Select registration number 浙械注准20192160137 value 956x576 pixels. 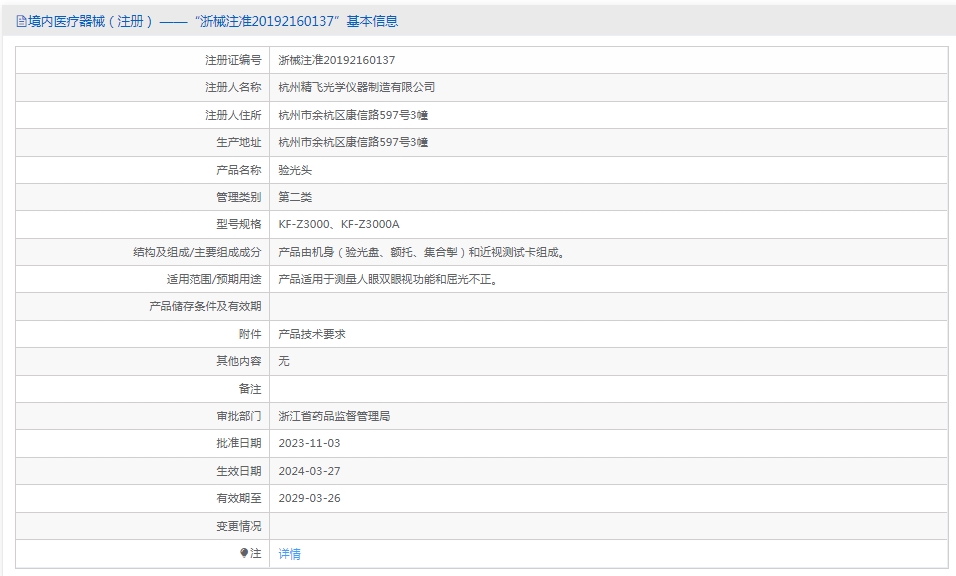tap(337, 60)
